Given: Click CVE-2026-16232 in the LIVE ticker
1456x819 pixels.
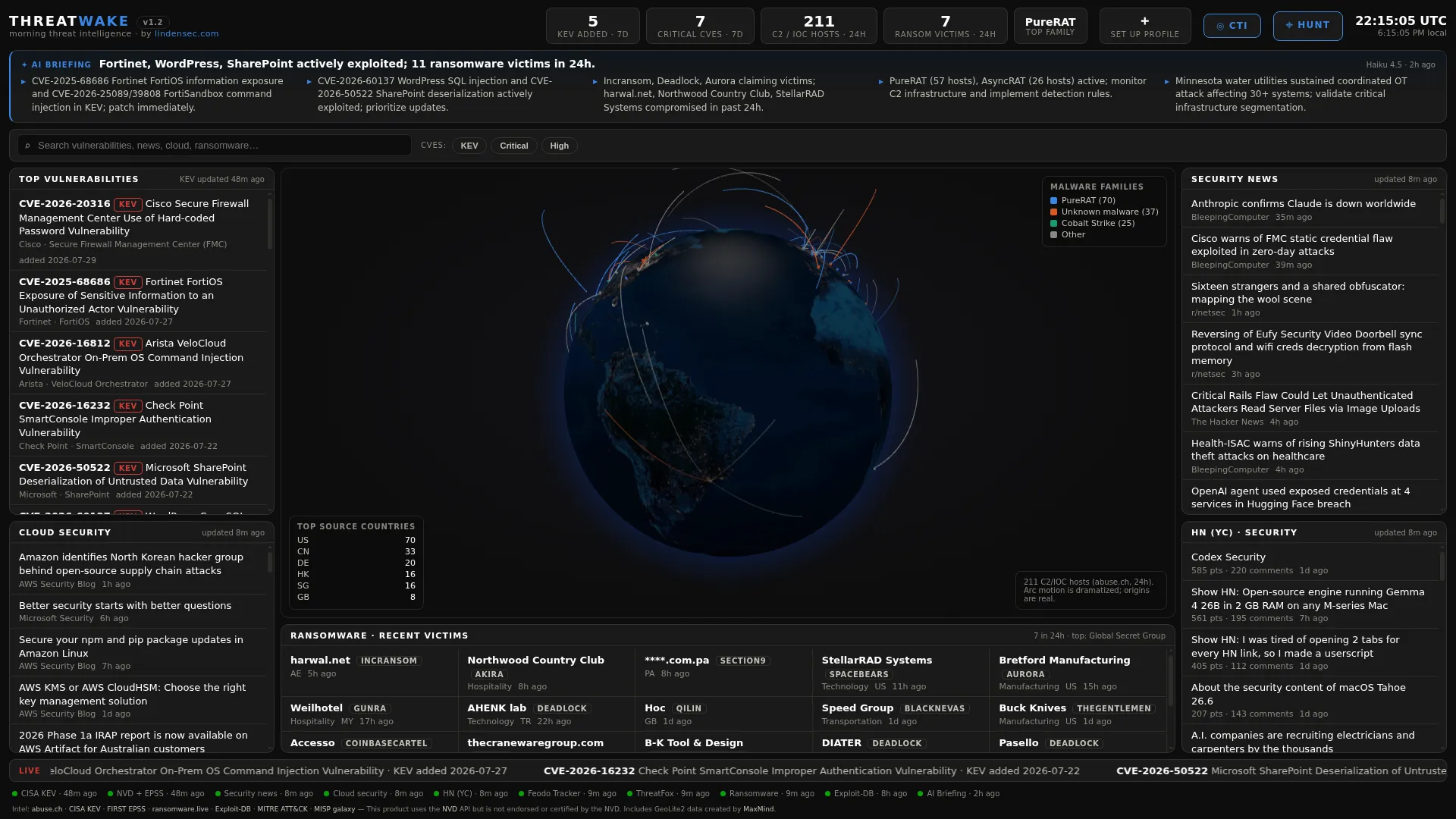Looking at the screenshot, I should pyautogui.click(x=589, y=771).
